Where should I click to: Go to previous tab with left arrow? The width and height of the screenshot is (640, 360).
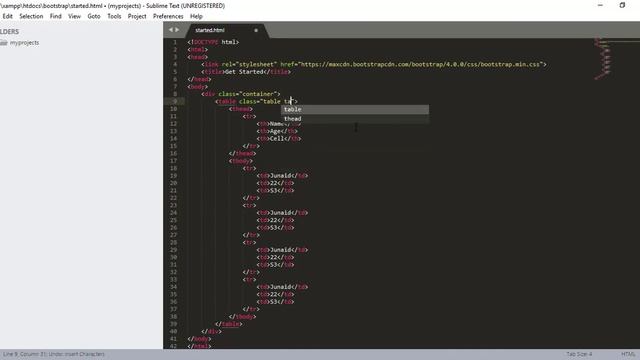(171, 30)
